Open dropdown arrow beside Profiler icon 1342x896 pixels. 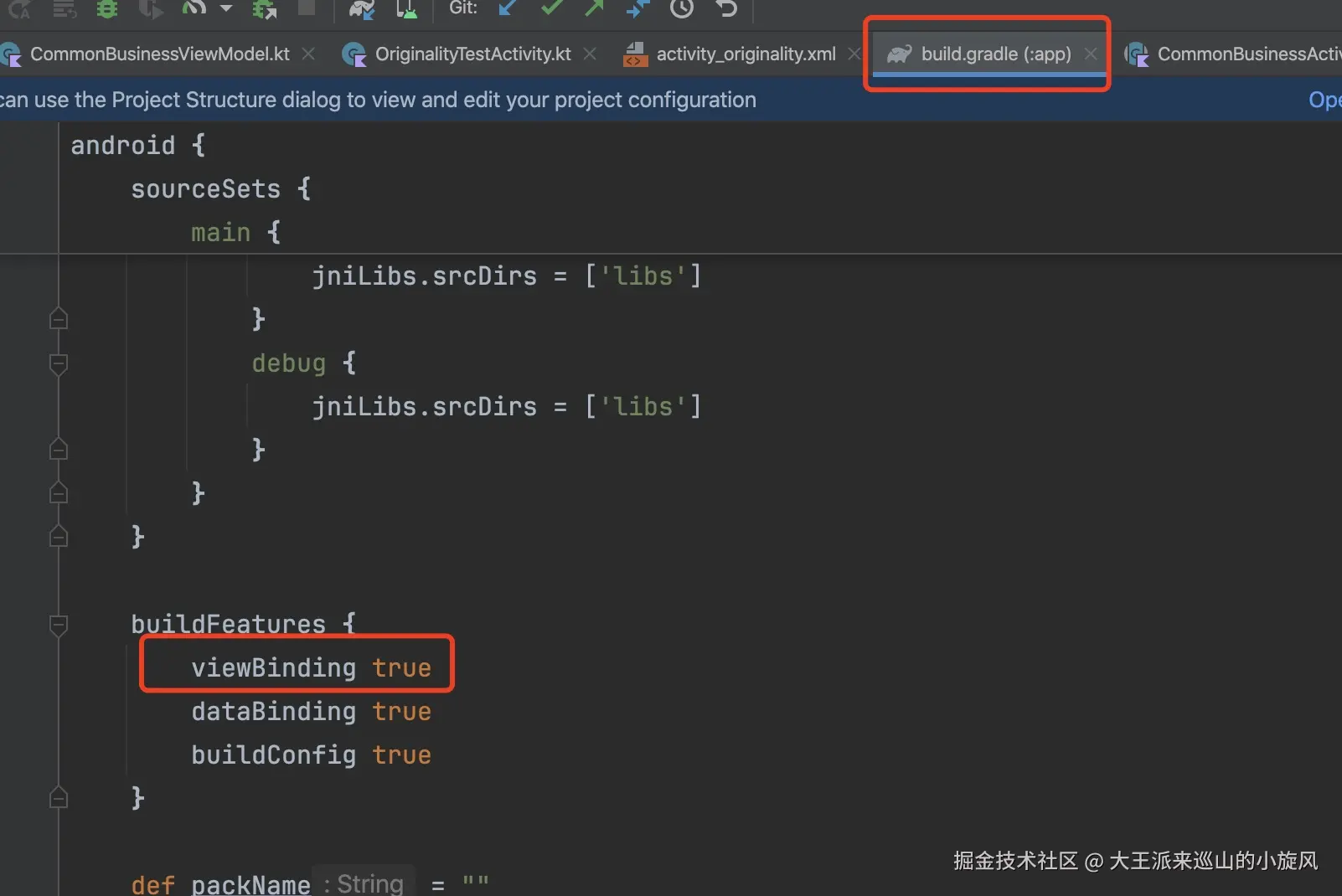(x=226, y=8)
